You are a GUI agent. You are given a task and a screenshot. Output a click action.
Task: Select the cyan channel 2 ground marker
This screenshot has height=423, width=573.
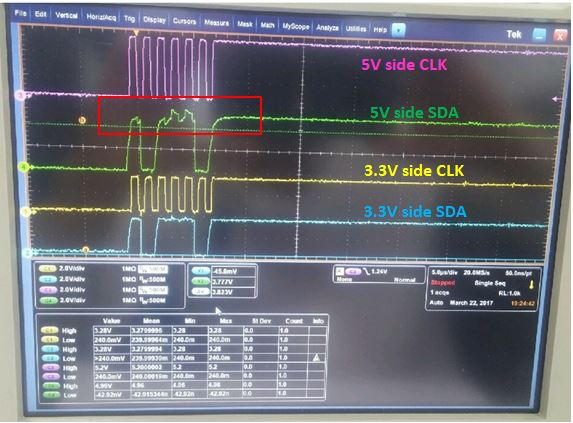click(28, 252)
